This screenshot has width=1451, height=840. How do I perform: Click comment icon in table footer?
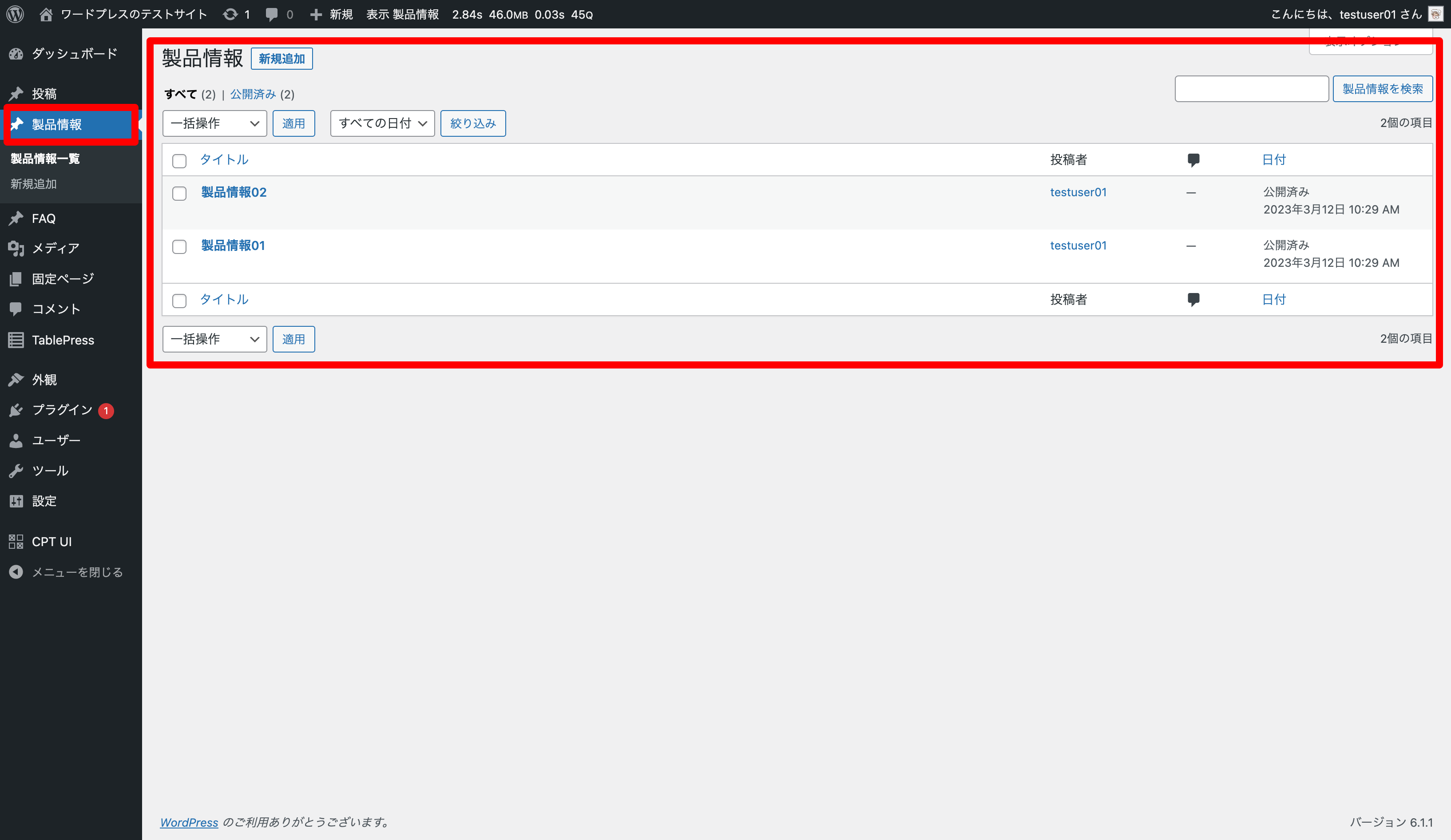click(x=1193, y=299)
